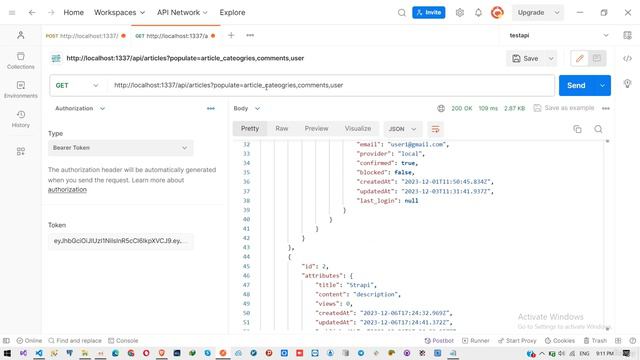Image resolution: width=640 pixels, height=360 pixels.
Task: Open the Send options arrow
Action: coord(602,85)
